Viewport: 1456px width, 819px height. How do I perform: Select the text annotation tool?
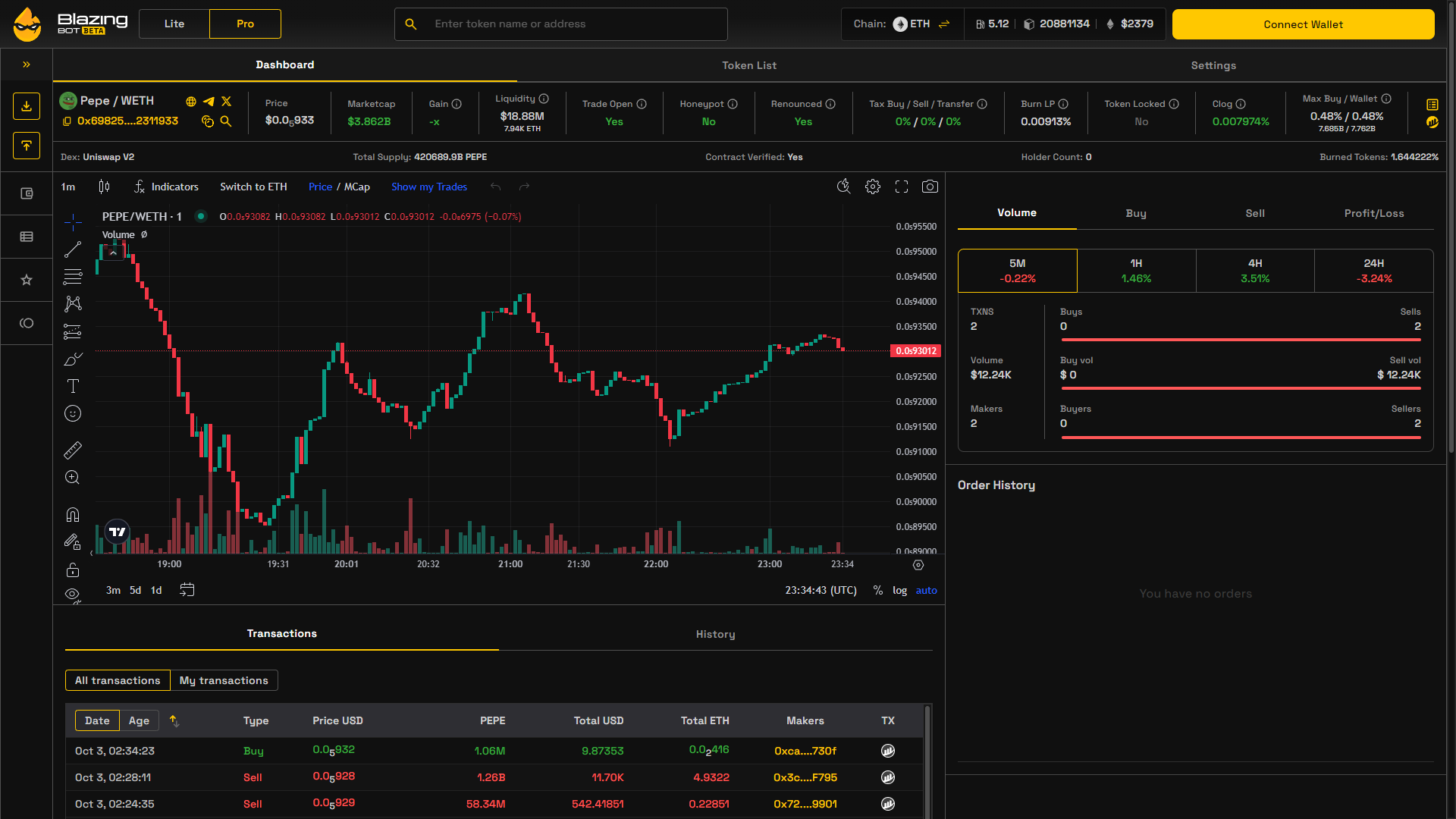coord(73,386)
